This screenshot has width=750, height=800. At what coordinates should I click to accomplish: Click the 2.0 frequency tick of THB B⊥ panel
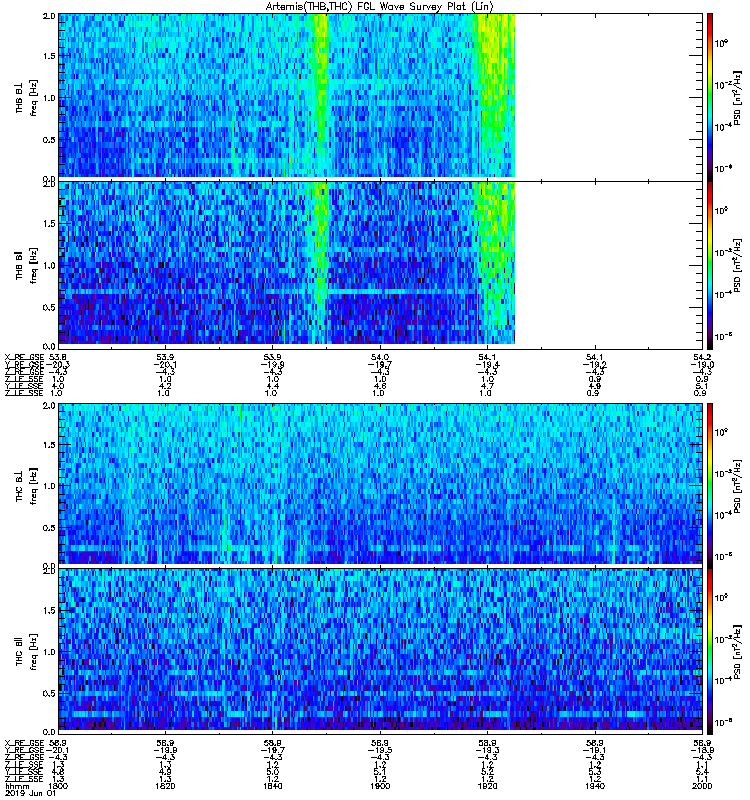click(49, 16)
